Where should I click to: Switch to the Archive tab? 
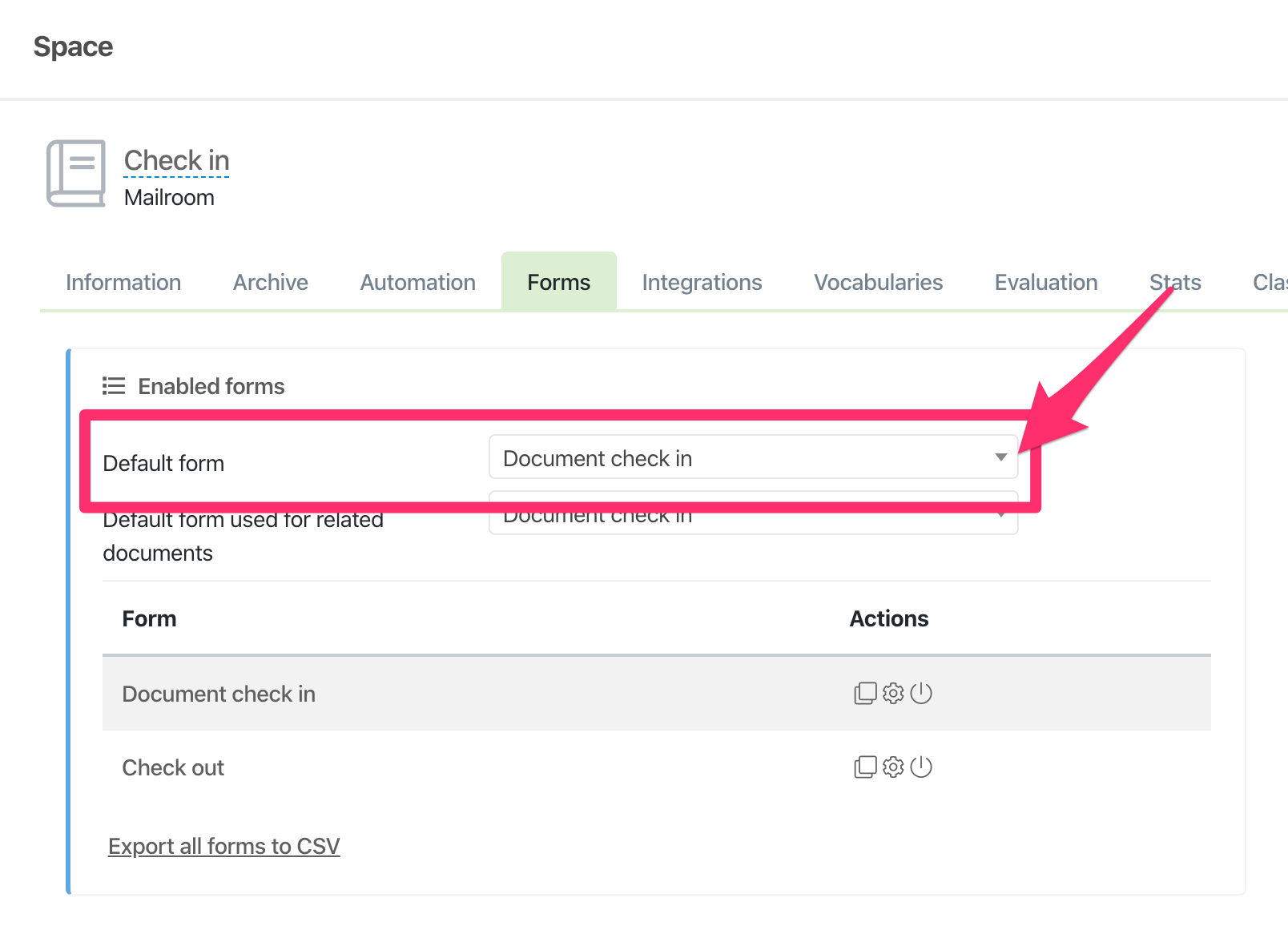click(270, 282)
